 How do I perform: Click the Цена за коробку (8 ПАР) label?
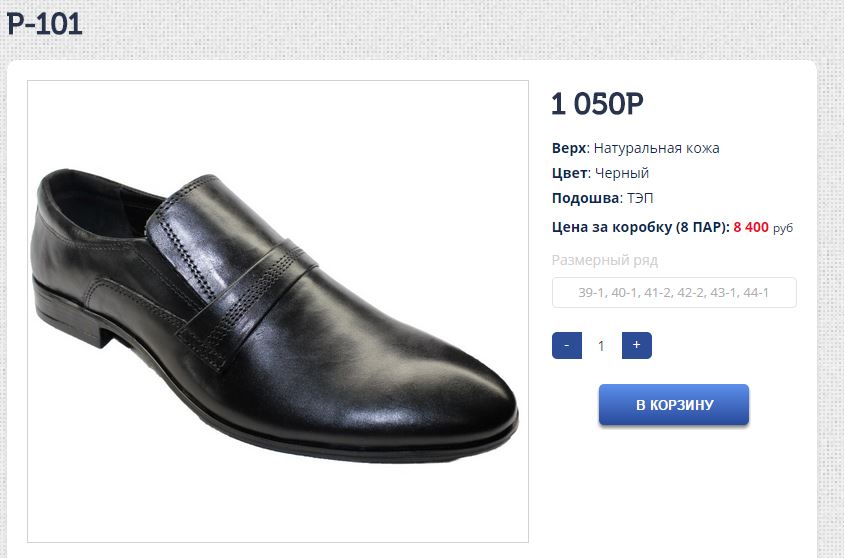(x=639, y=227)
